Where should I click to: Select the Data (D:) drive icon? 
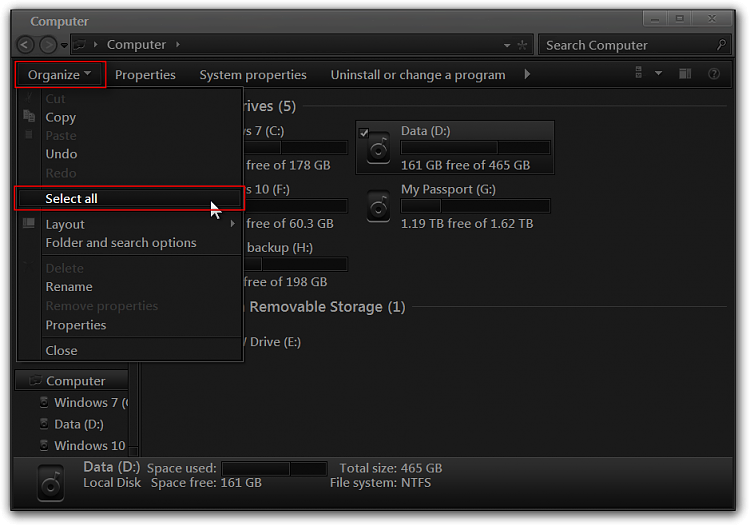click(378, 148)
